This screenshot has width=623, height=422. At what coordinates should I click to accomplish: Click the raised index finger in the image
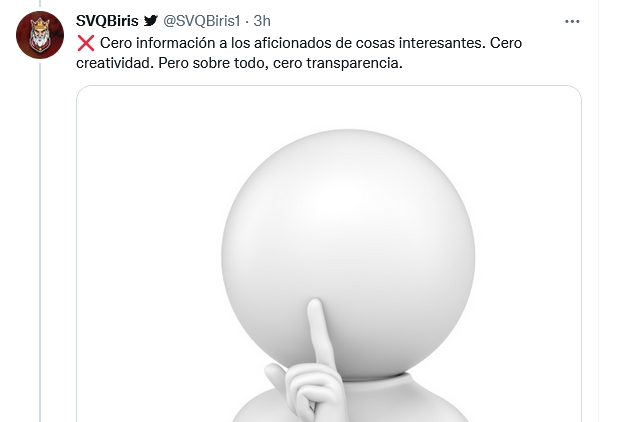pos(318,334)
